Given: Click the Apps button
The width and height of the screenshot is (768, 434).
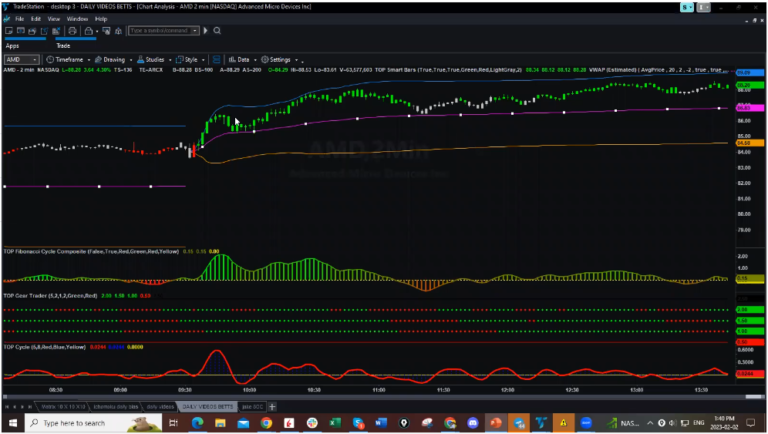Looking at the screenshot, I should click(x=12, y=45).
